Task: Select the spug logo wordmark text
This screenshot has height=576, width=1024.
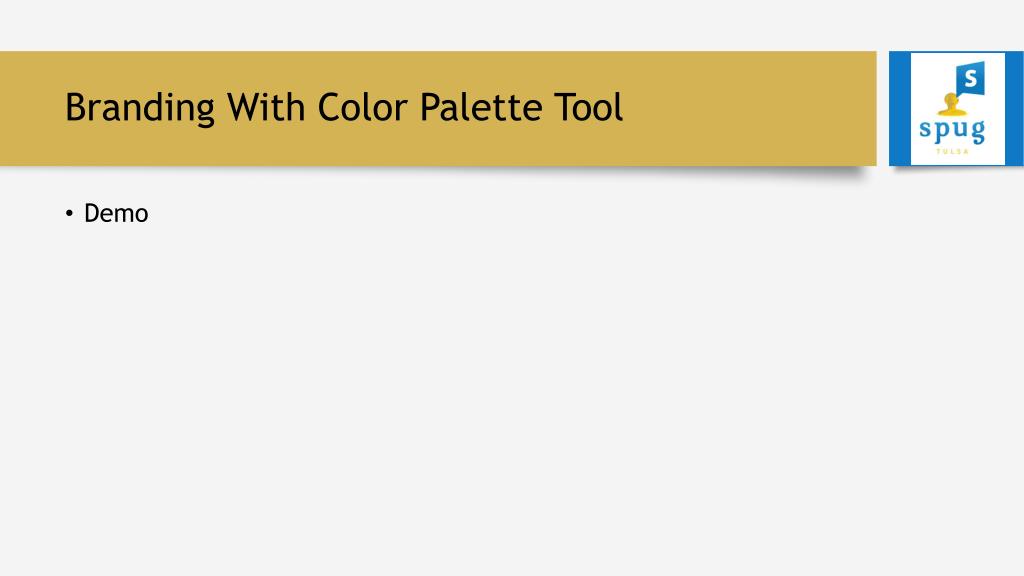Action: pos(952,131)
